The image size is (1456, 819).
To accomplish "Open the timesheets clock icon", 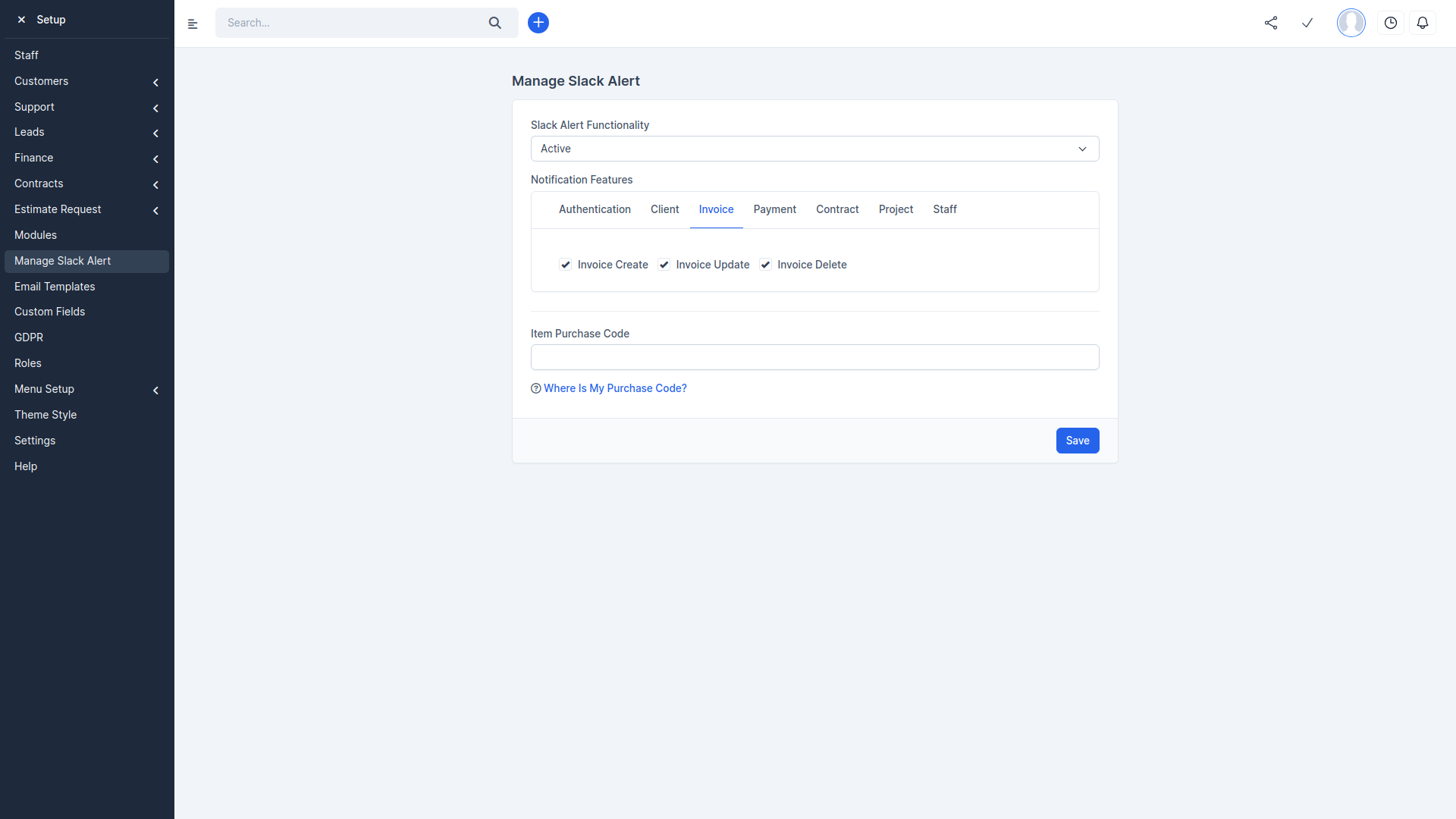I will 1390,23.
